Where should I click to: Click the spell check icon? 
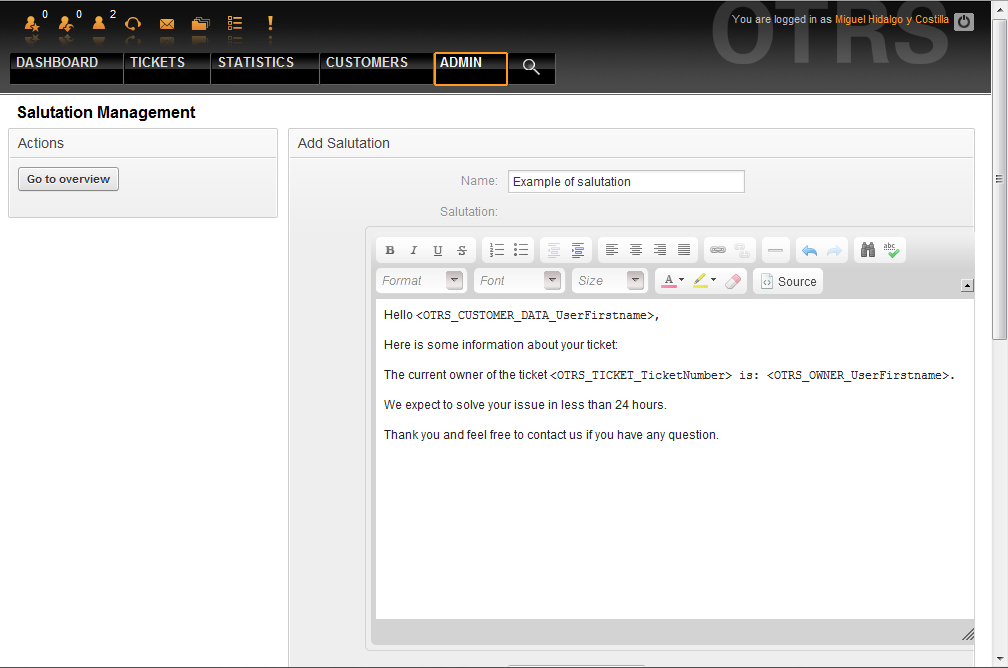pos(892,250)
